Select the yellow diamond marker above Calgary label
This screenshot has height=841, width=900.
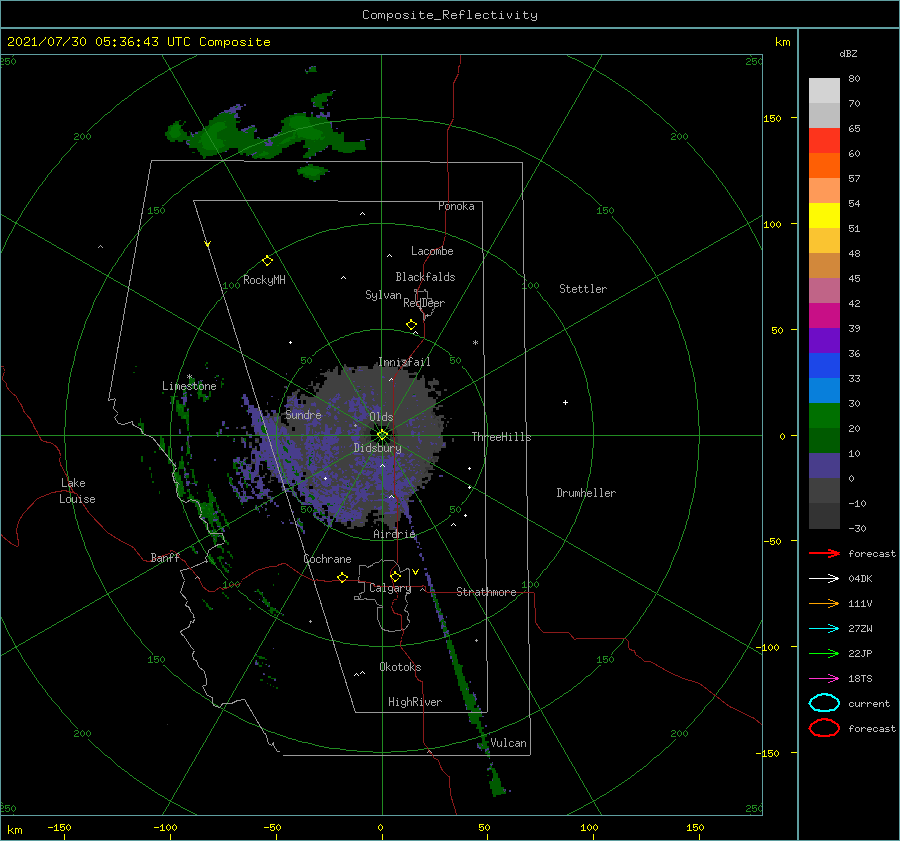pyautogui.click(x=395, y=576)
